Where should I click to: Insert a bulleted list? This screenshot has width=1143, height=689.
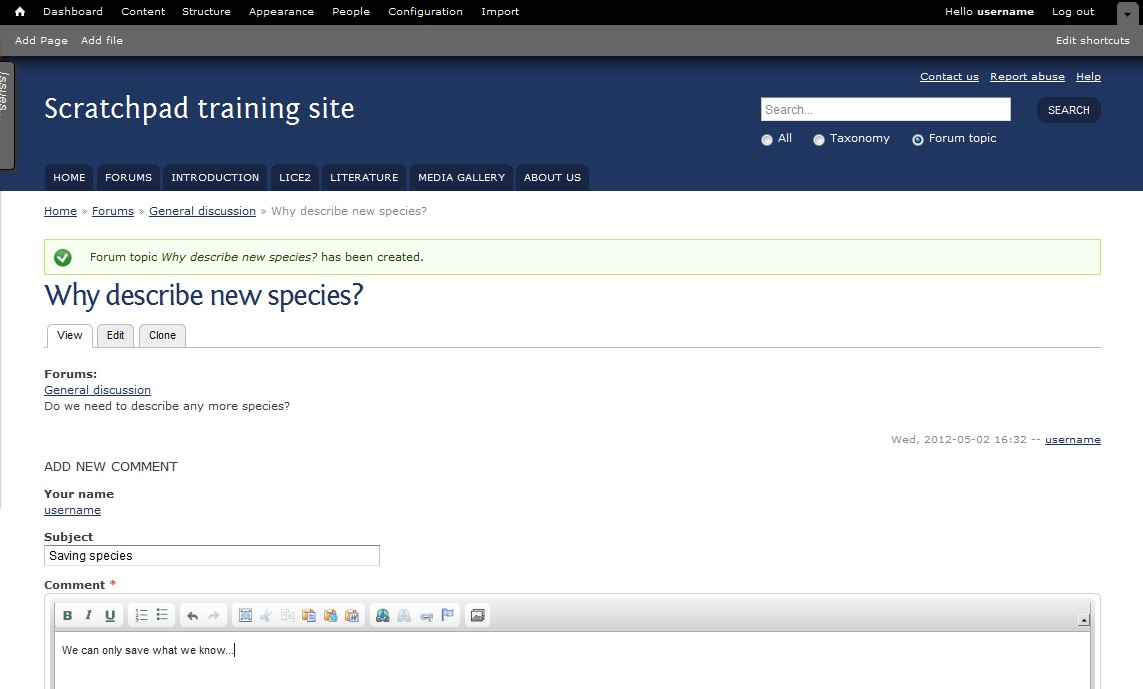coord(163,615)
